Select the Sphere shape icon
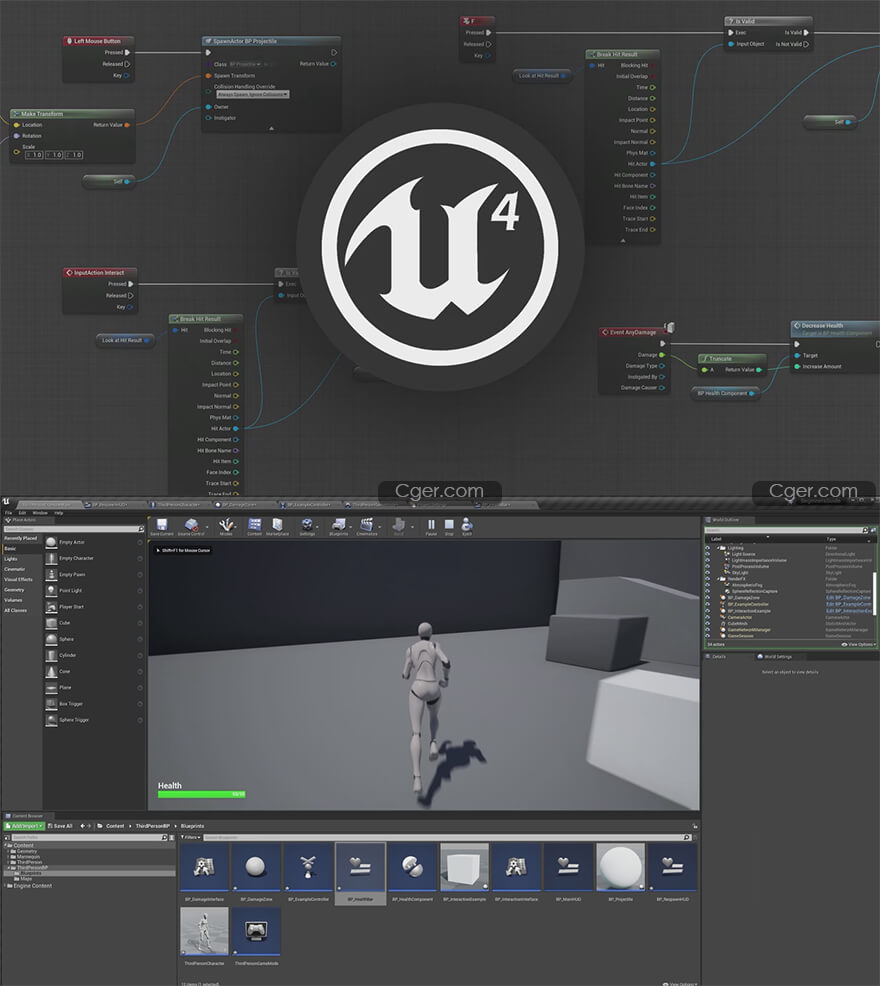This screenshot has height=986, width=880. [52, 639]
